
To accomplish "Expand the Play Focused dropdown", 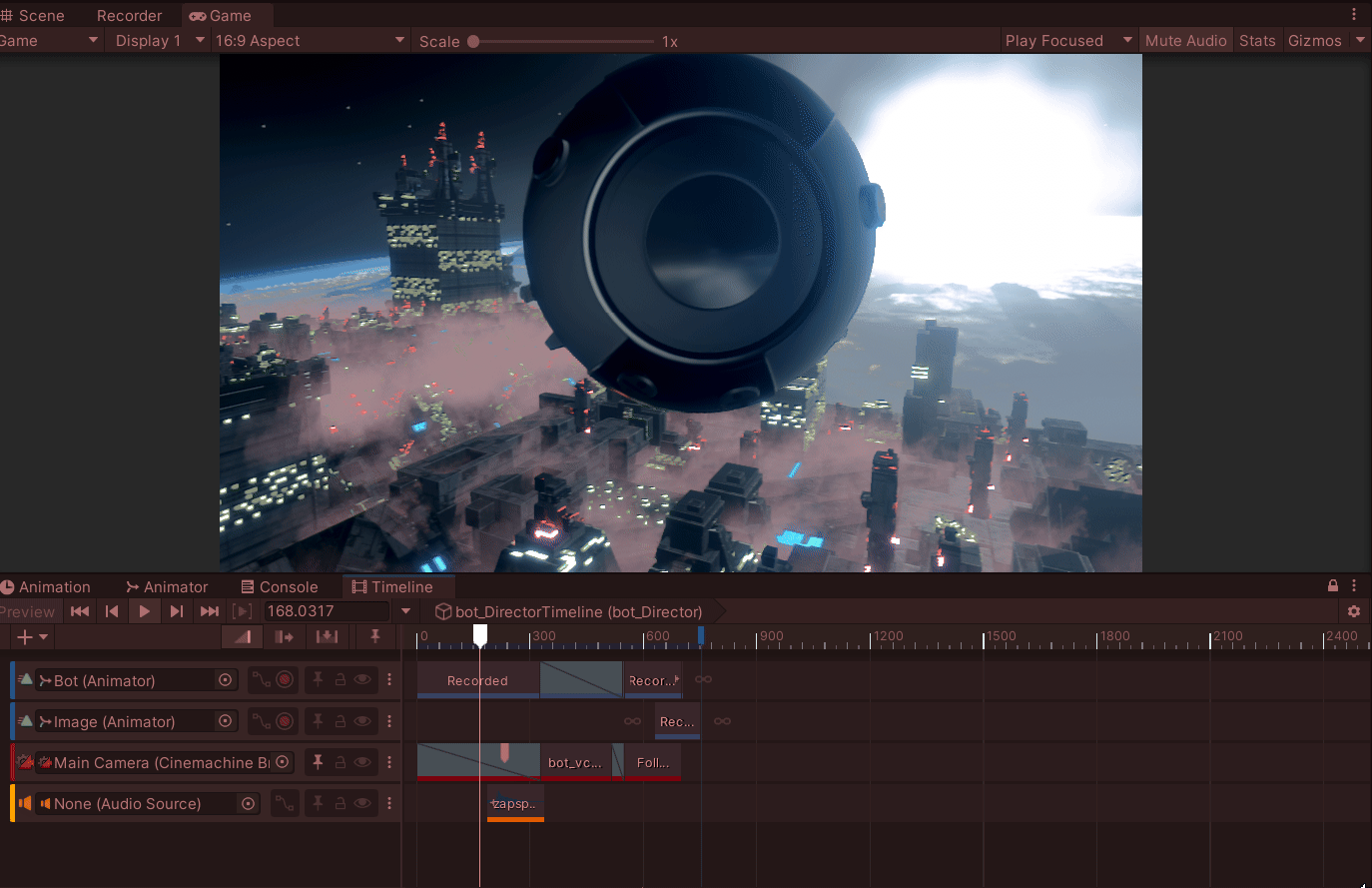I will (x=1127, y=41).
